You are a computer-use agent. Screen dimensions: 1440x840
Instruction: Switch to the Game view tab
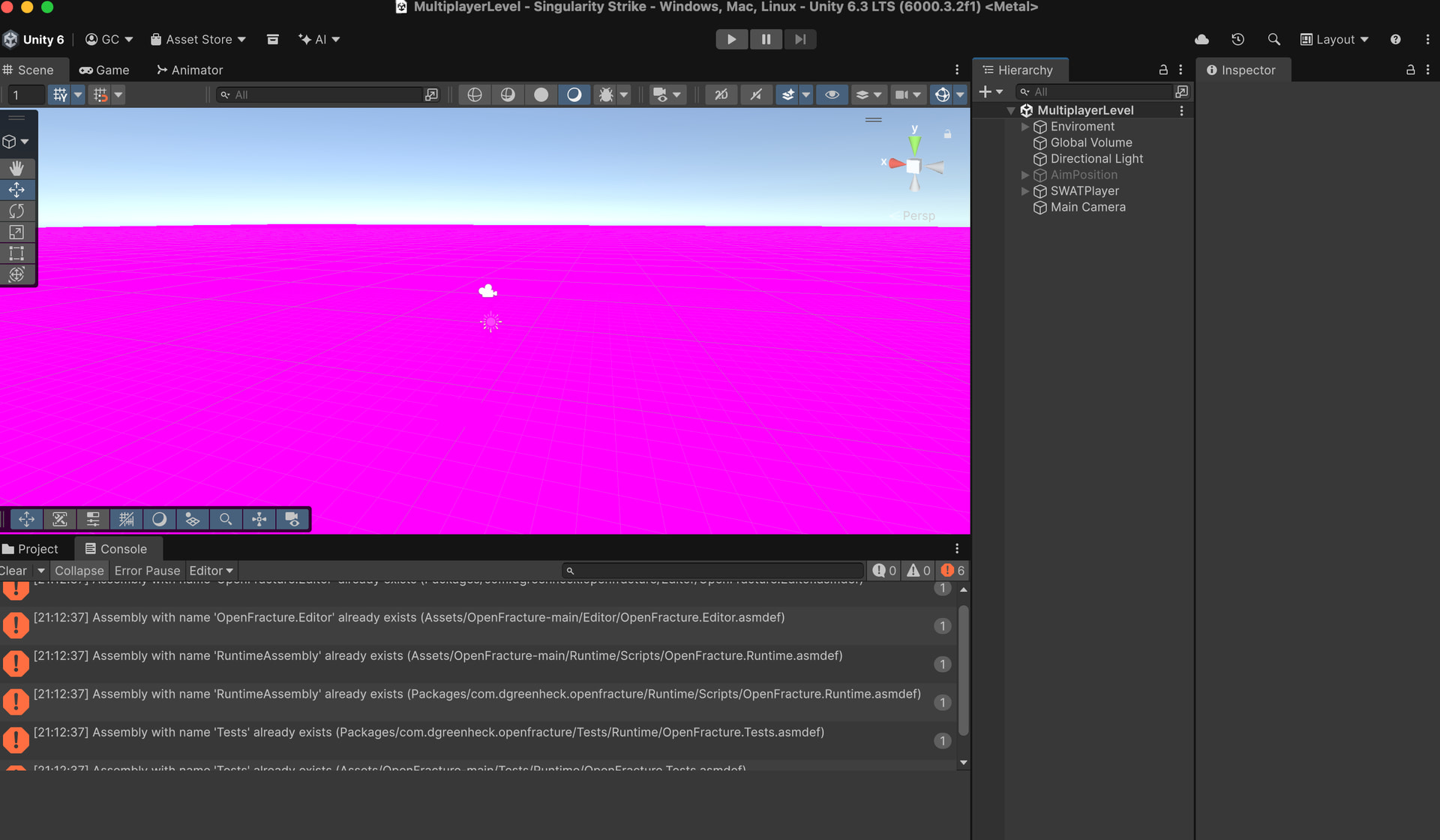coord(104,70)
